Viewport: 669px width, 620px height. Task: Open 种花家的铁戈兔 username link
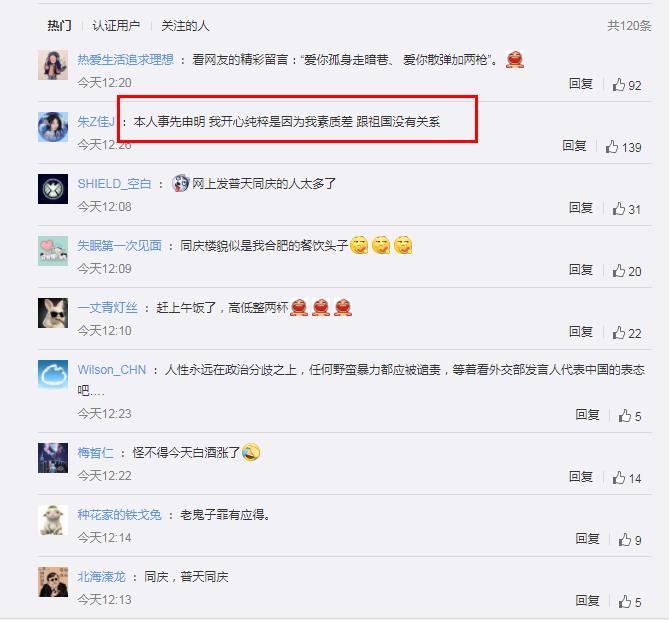pos(119,515)
